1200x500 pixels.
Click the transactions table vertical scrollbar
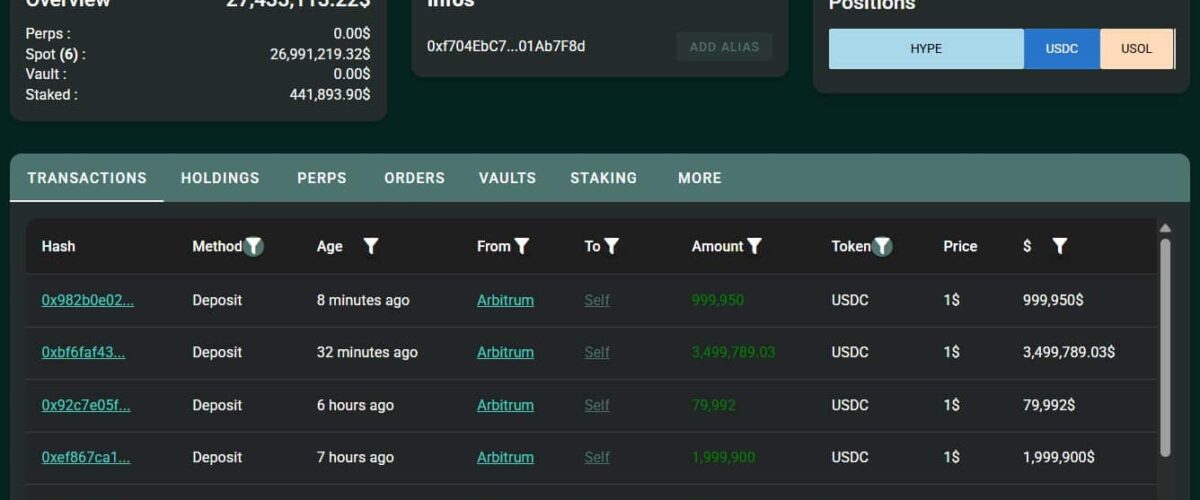pos(1164,340)
